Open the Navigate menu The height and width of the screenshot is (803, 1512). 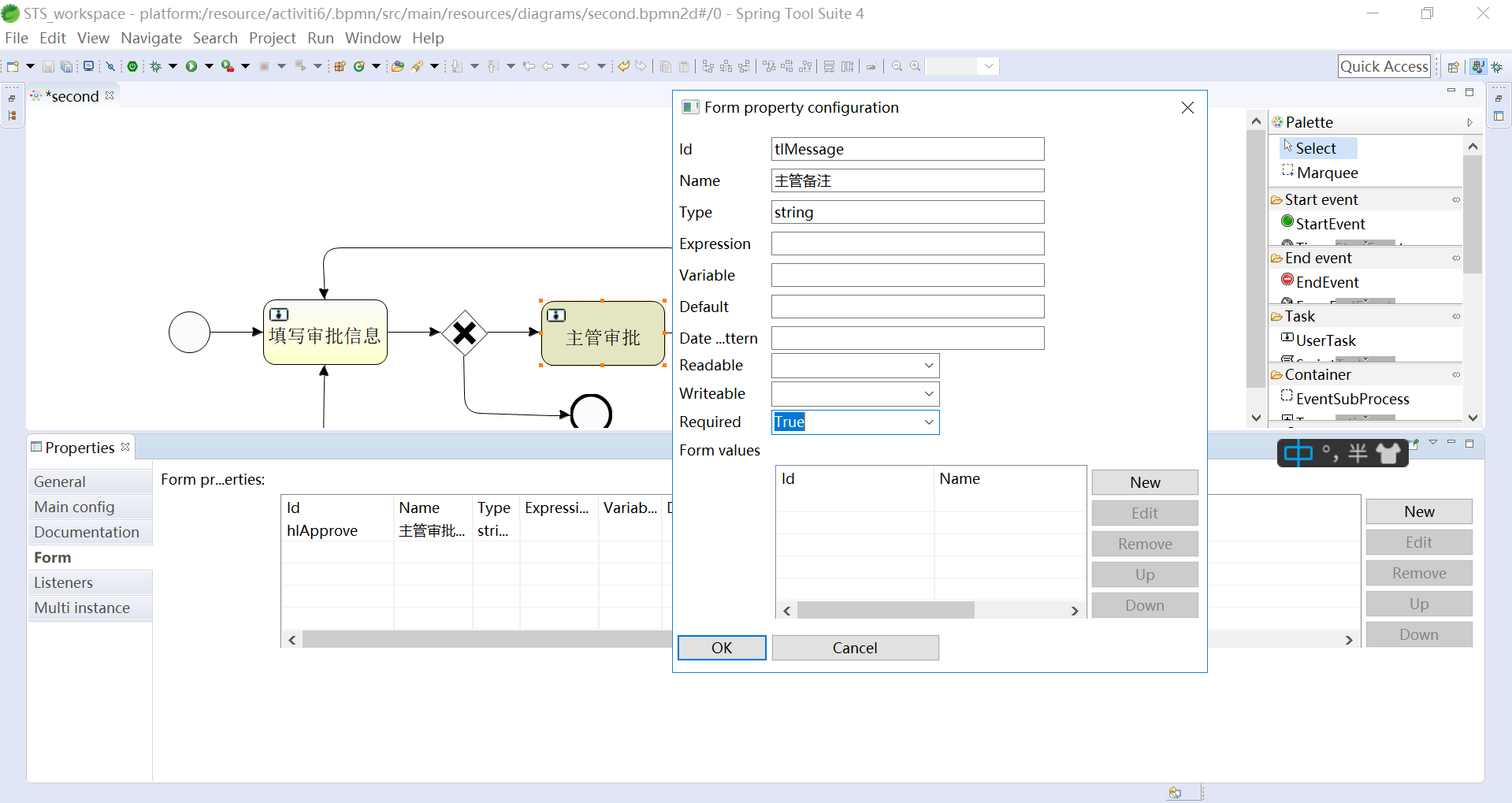151,38
